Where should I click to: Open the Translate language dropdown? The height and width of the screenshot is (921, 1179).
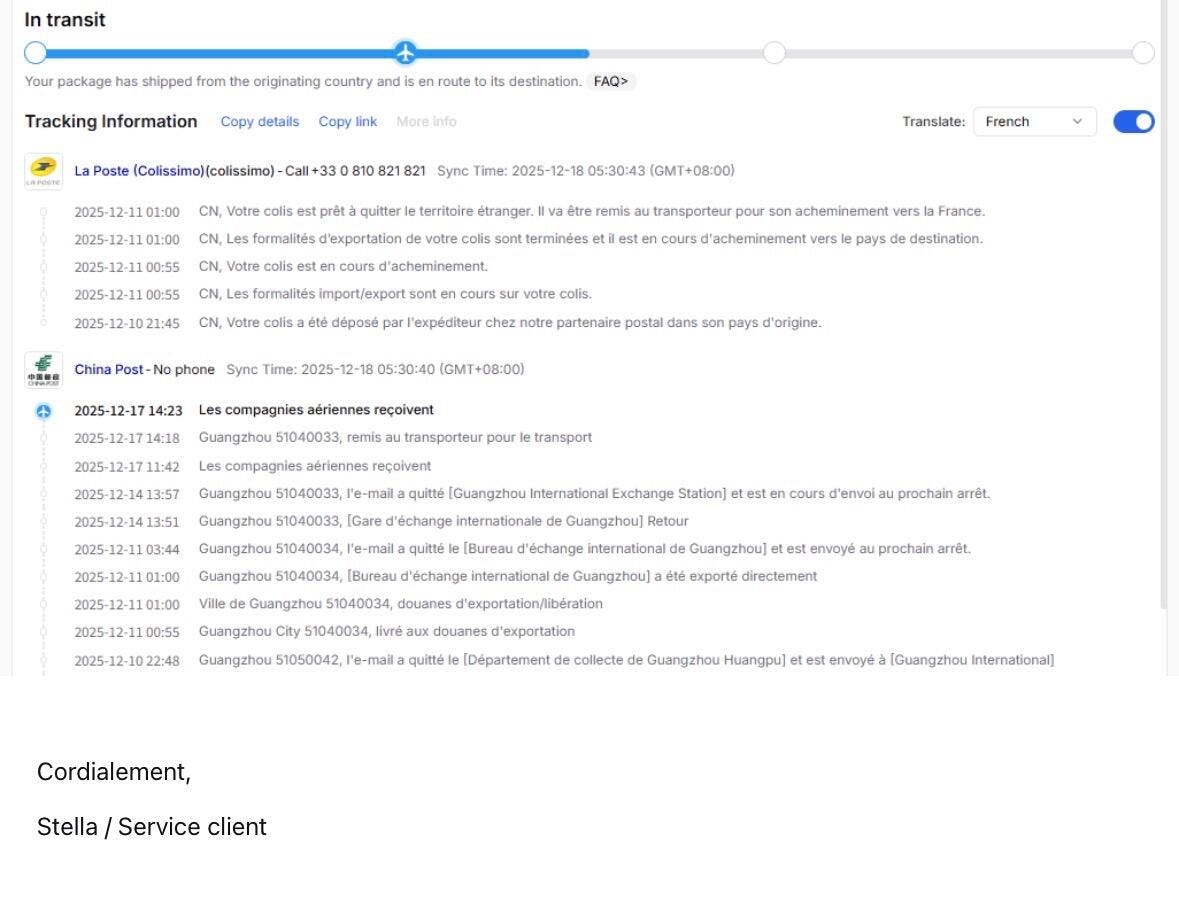click(1034, 121)
